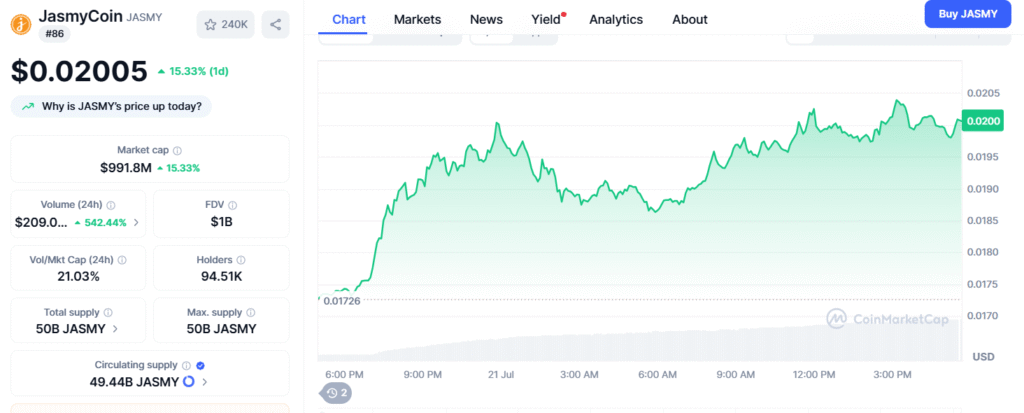Expand the Total supply 50B JASMY chevron
This screenshot has height=413, width=1024.
click(115, 329)
